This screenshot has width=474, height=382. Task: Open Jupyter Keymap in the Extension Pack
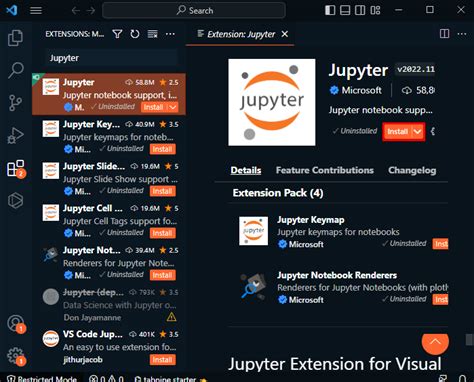tap(311, 220)
